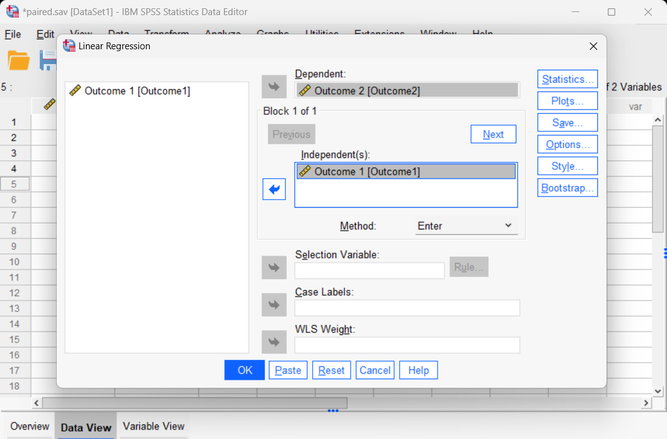
Task: Click the three-dot splitter handle above tabs
Action: (333, 411)
